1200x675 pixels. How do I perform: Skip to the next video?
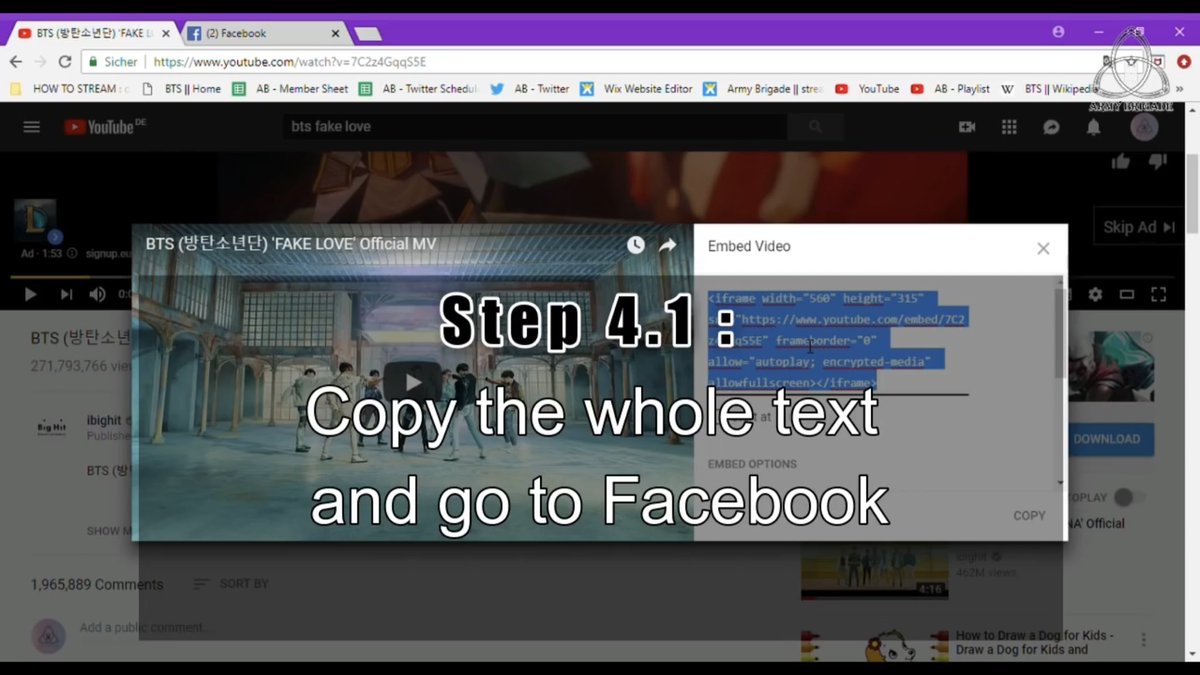coord(66,294)
